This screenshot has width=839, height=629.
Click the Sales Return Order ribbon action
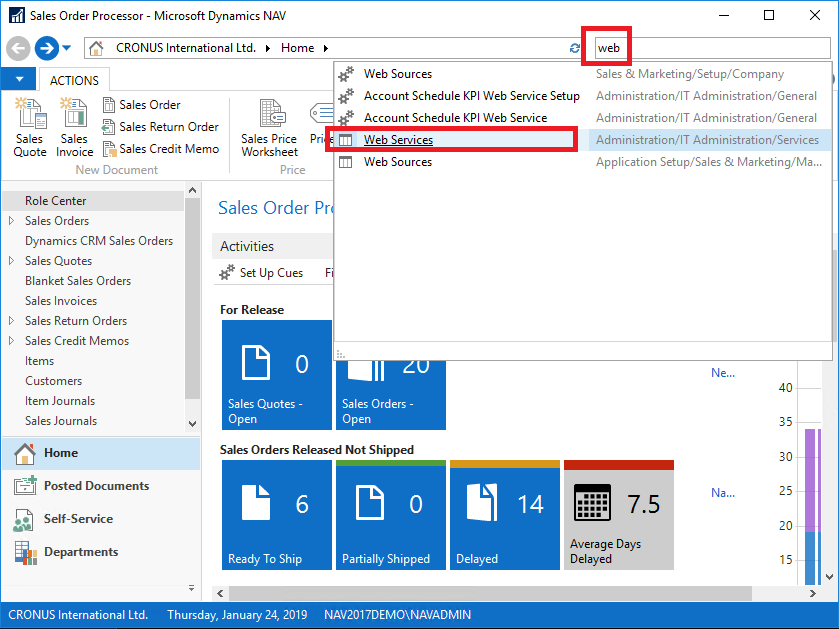(161, 127)
